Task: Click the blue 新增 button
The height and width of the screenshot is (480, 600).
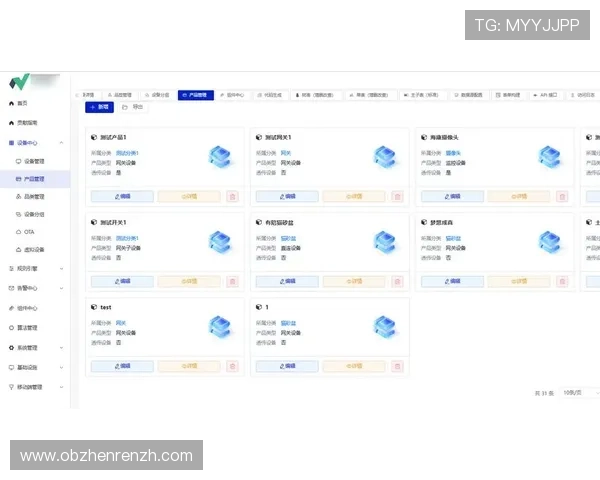Action: 99,107
